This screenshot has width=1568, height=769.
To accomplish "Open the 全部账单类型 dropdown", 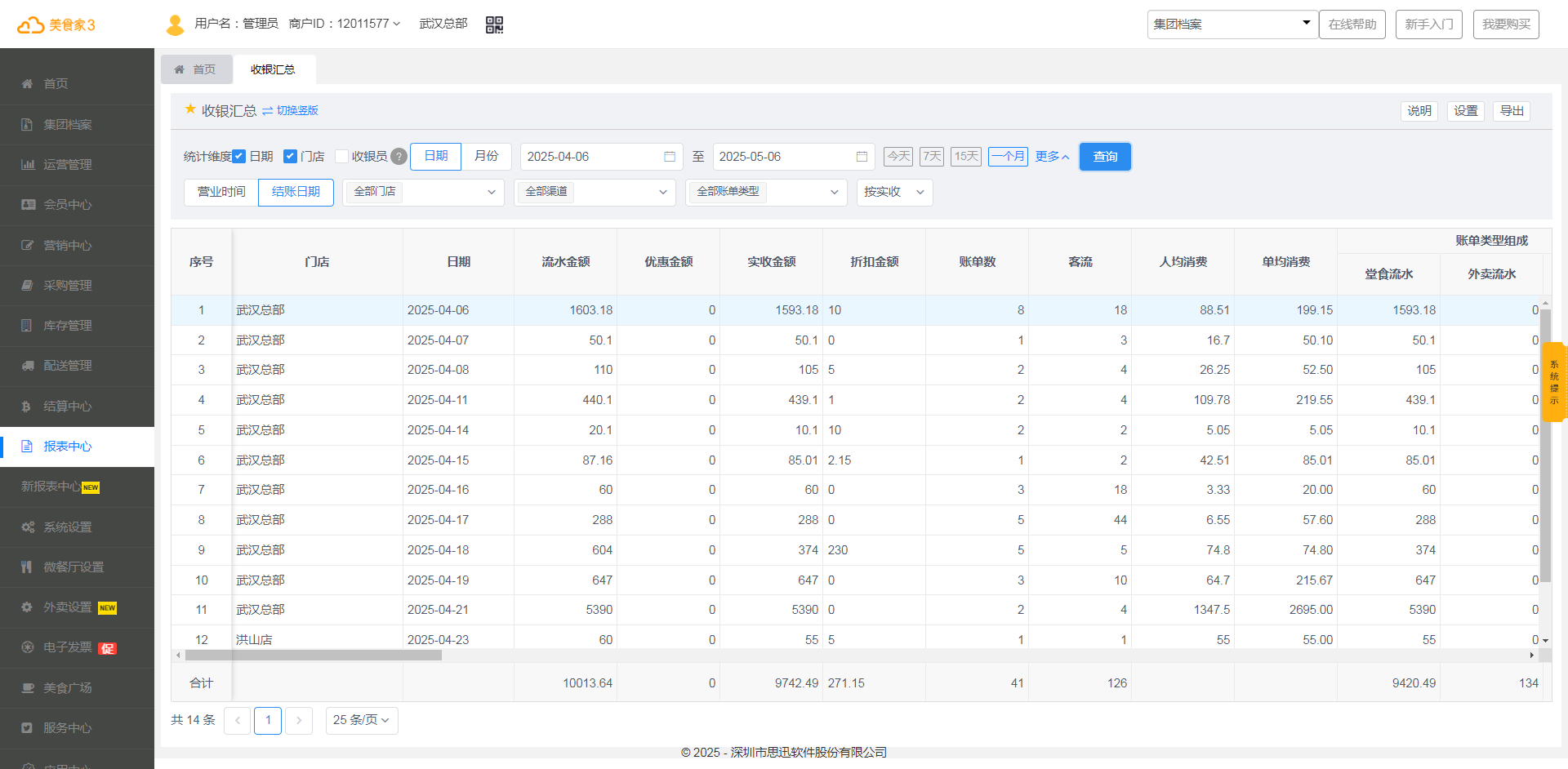I will [765, 193].
